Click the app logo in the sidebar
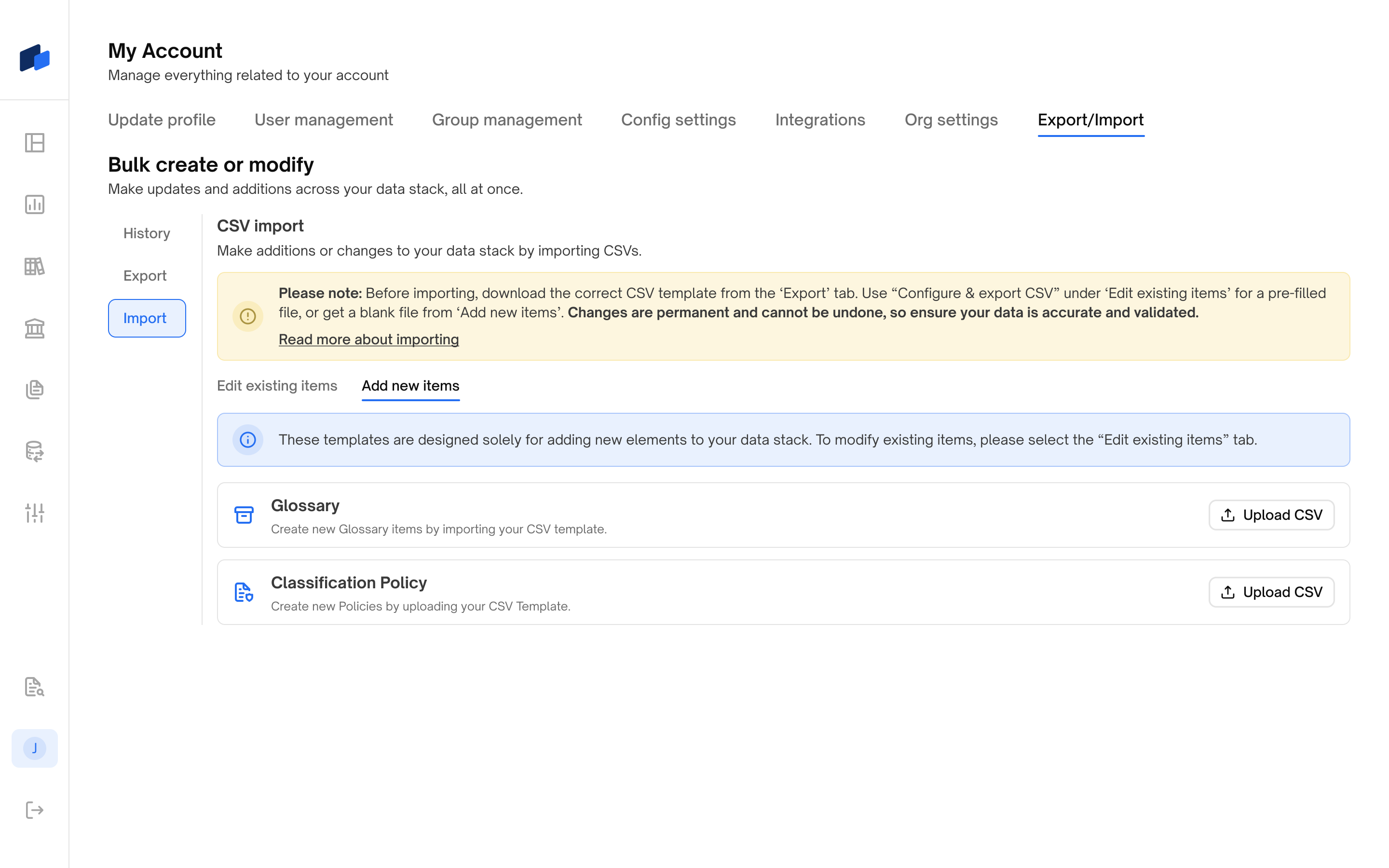This screenshot has width=1389, height=868. (x=34, y=58)
